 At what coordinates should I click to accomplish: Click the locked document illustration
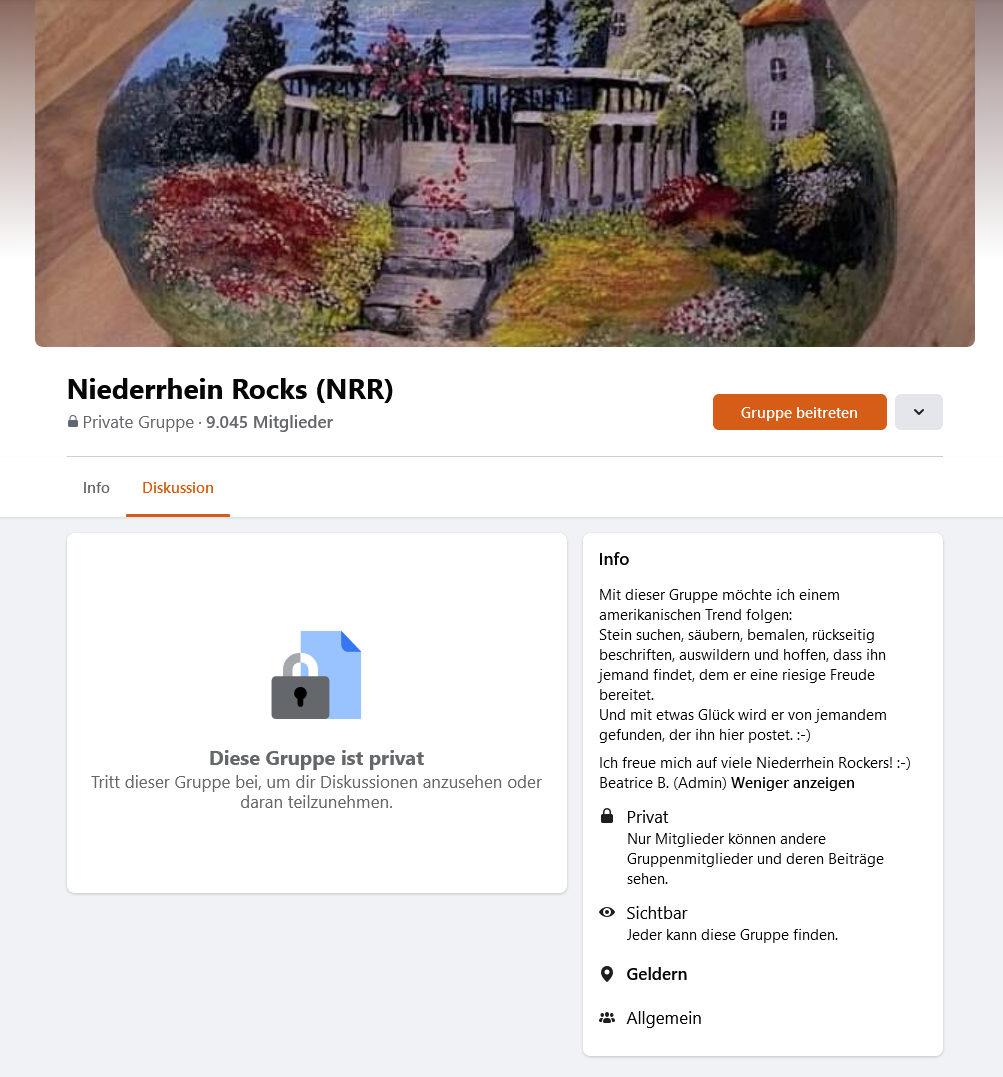click(316, 674)
